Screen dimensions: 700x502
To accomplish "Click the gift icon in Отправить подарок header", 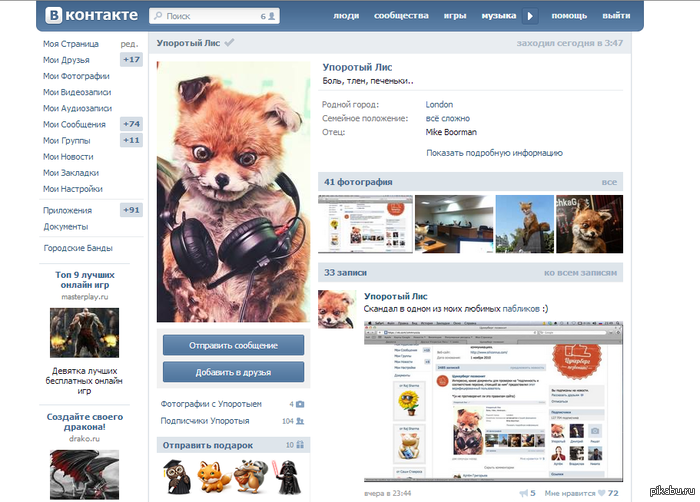I will click(300, 445).
